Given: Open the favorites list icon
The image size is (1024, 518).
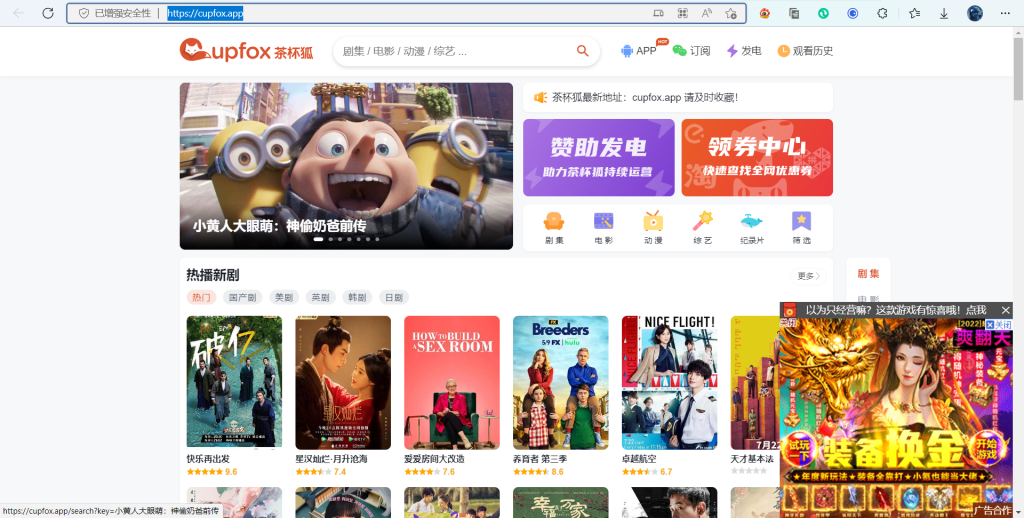Looking at the screenshot, I should 915,13.
